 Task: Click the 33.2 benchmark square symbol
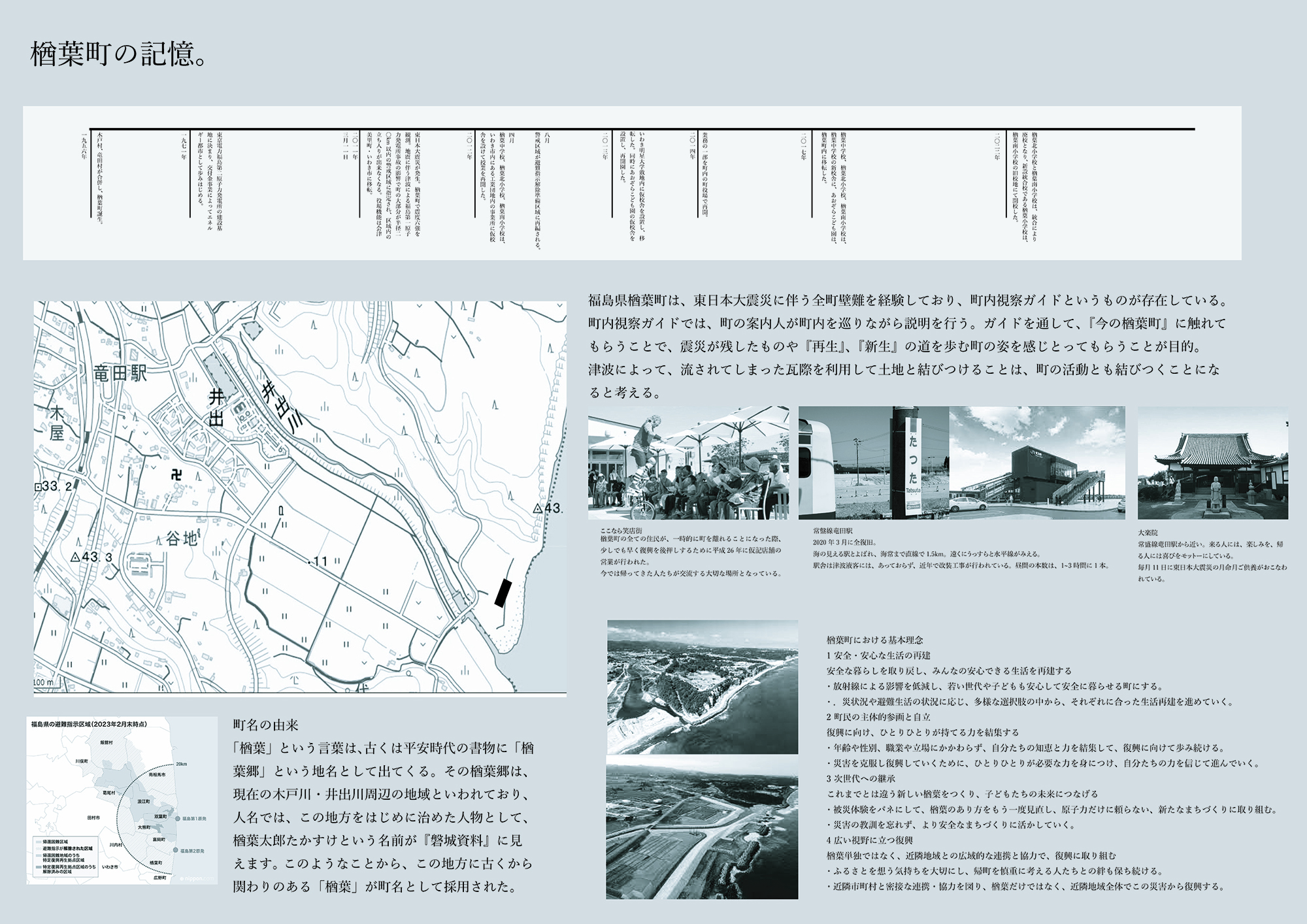point(38,487)
